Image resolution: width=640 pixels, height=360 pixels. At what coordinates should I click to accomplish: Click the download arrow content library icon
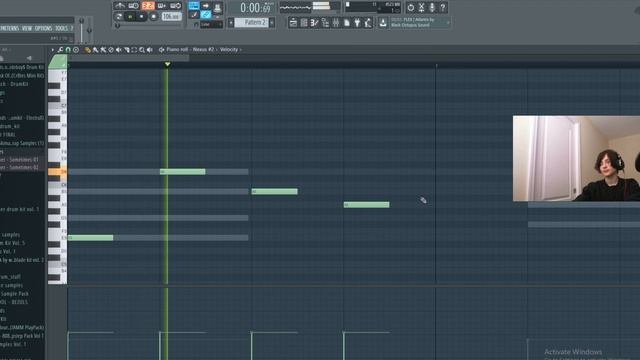[383, 23]
